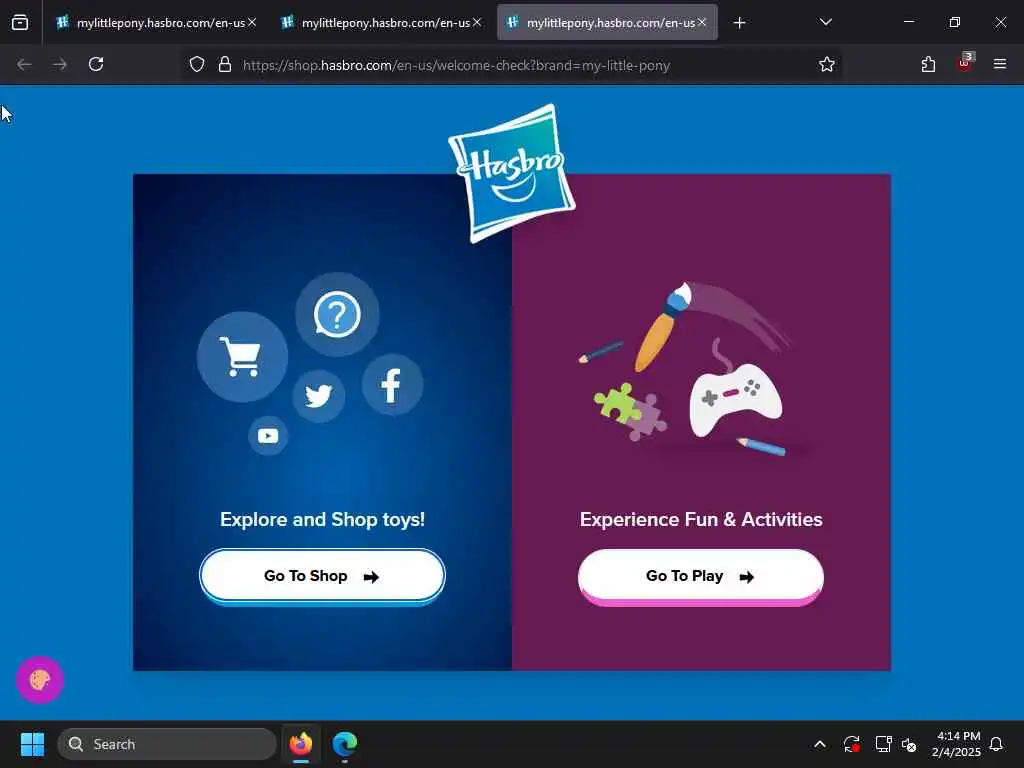Image resolution: width=1024 pixels, height=768 pixels.
Task: Expand the list all tabs dropdown
Action: coord(825,22)
